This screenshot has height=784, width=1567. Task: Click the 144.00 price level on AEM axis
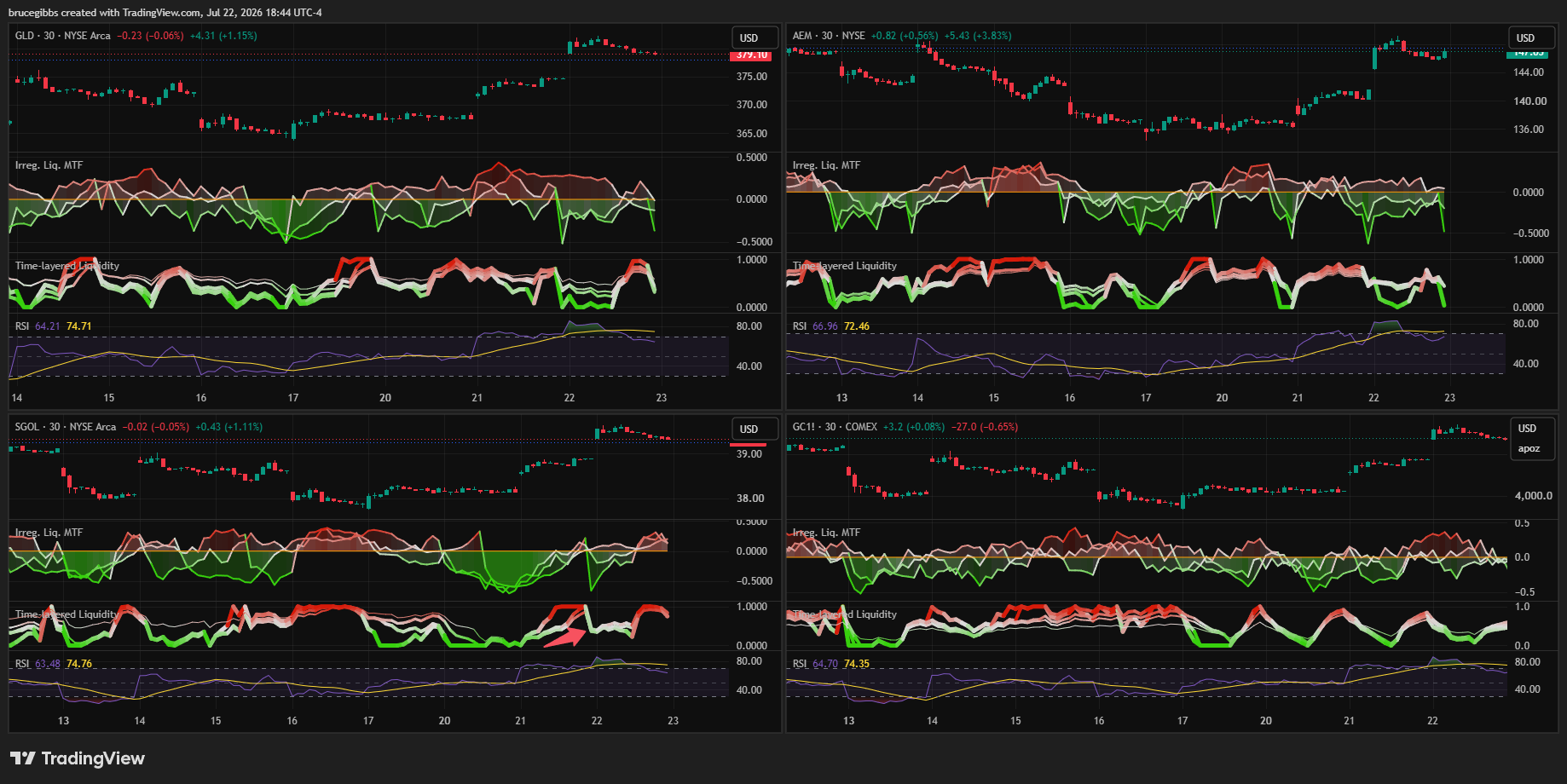[x=1529, y=72]
